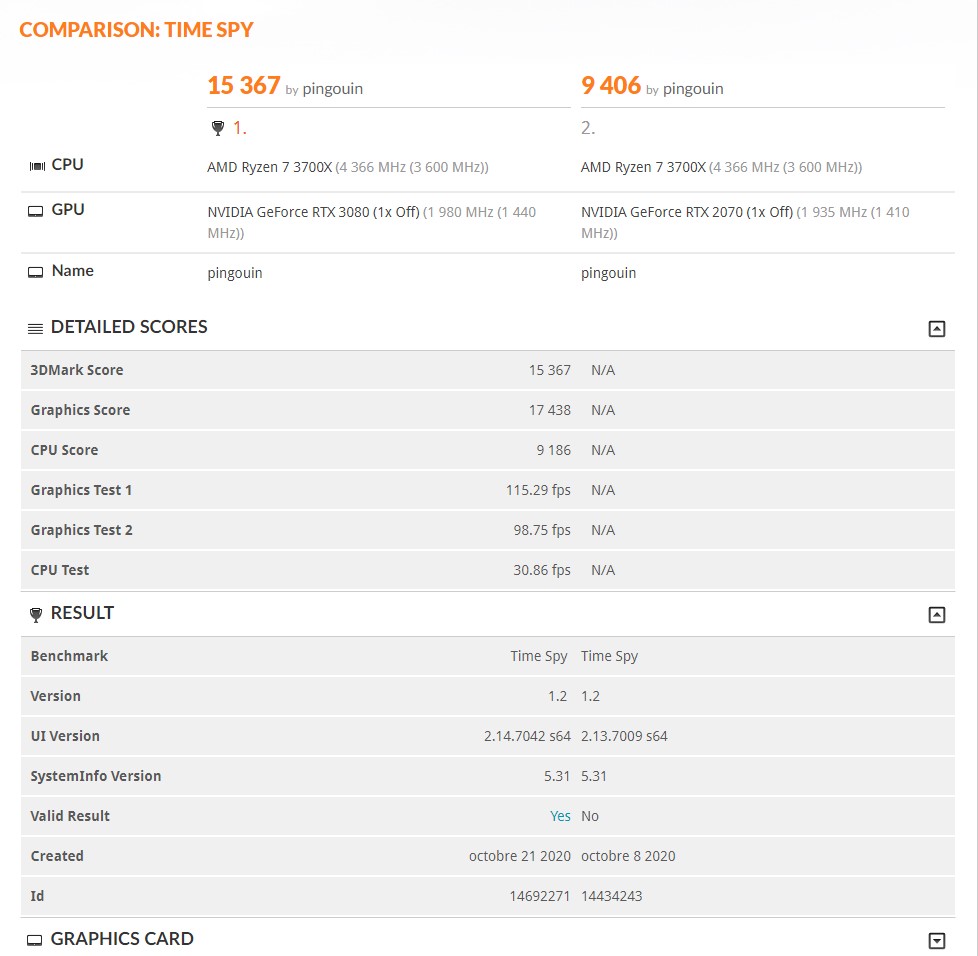Click the Benchmark row label
The image size is (978, 956).
pos(69,656)
